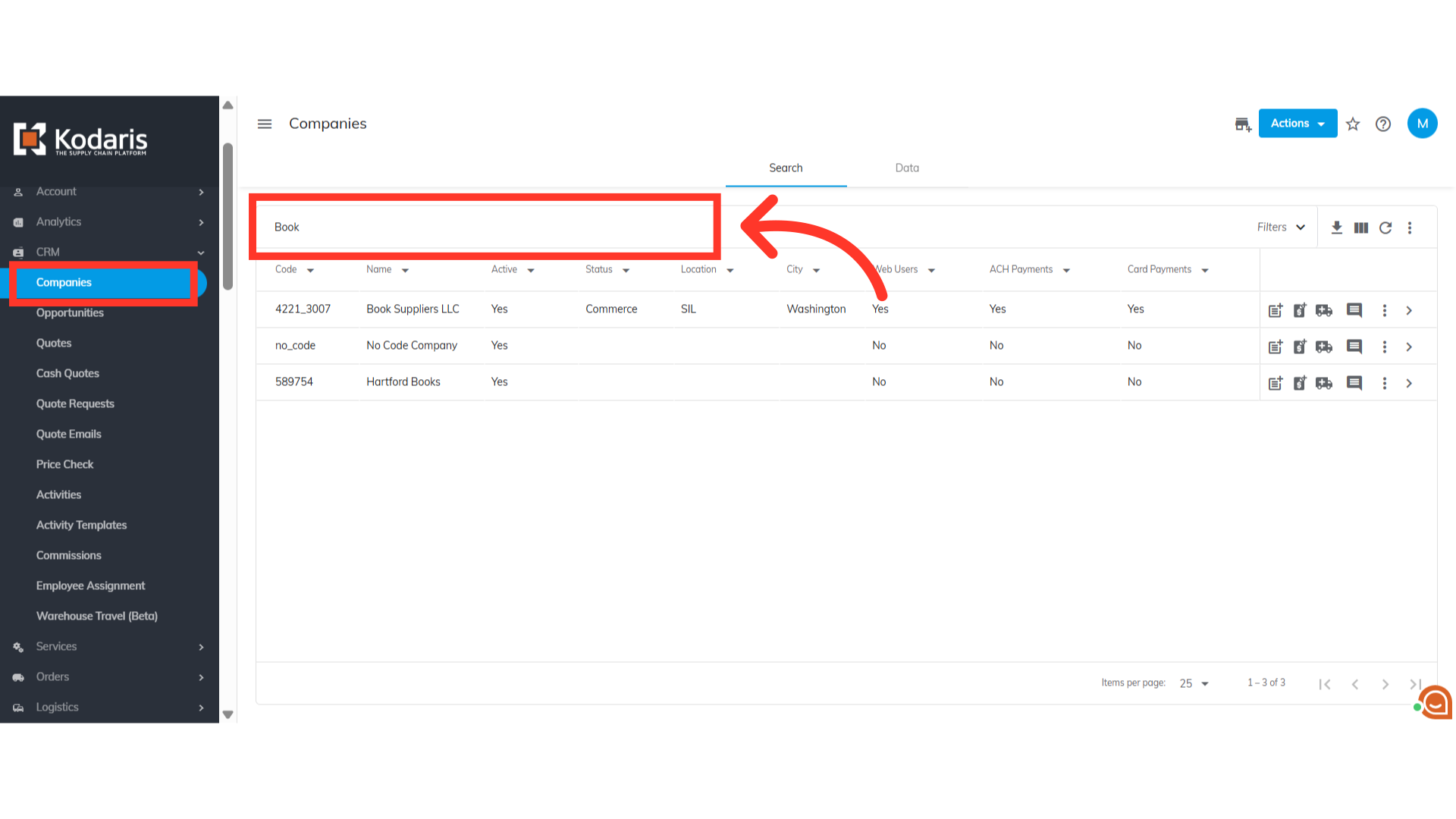Click the add company storefront icon

[x=1242, y=124]
